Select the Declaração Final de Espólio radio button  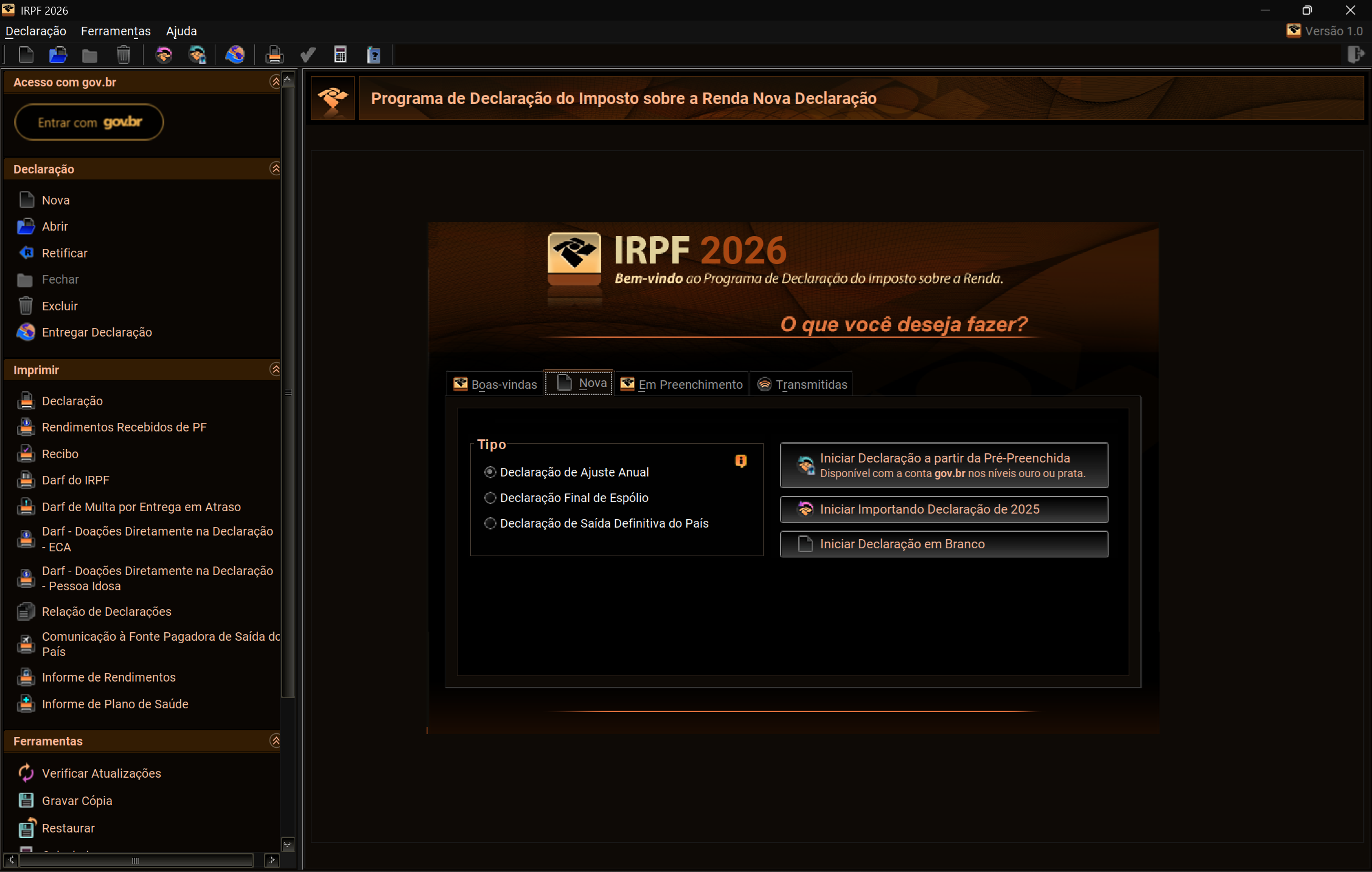tap(490, 498)
